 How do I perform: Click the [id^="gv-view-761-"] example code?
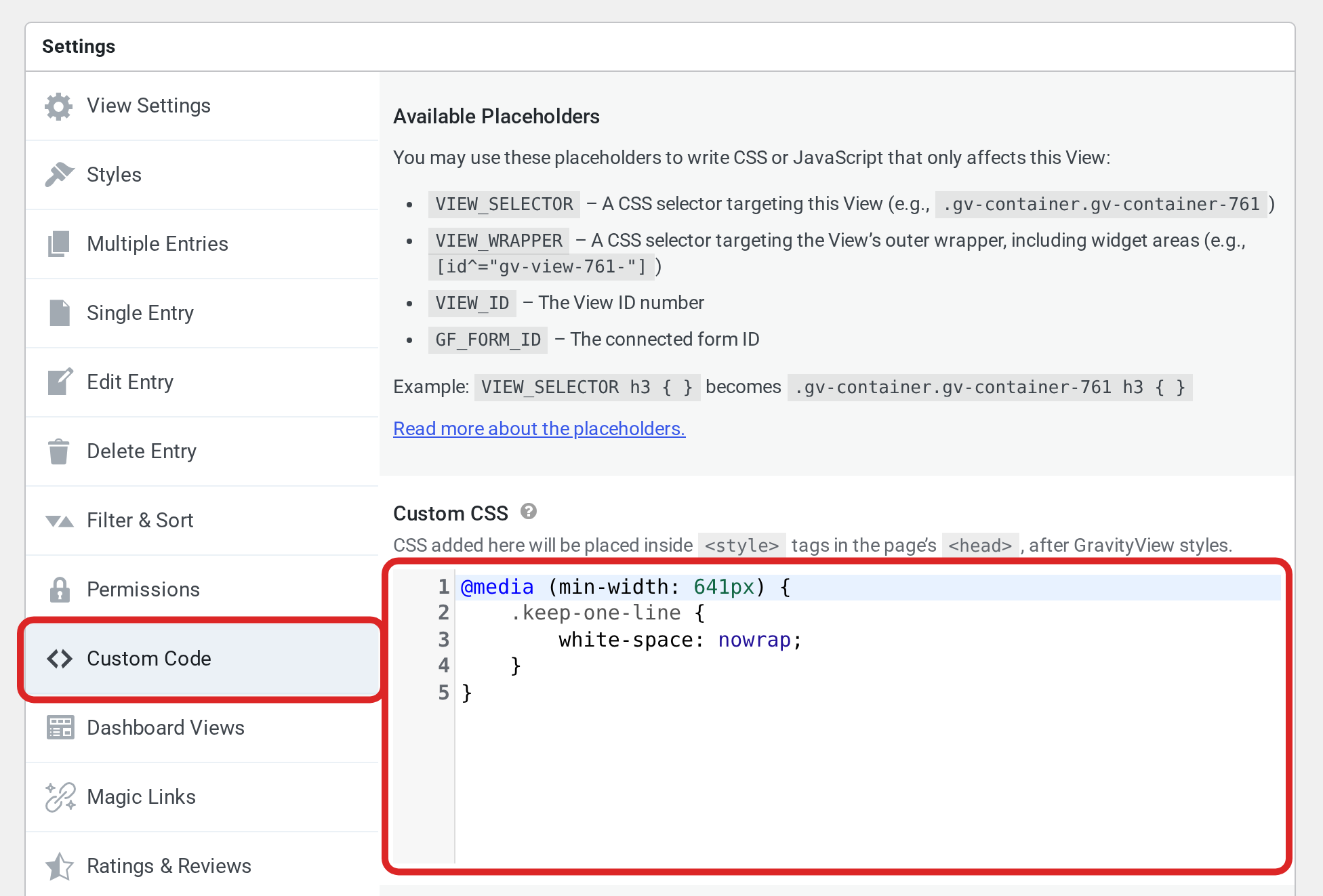coord(542,266)
